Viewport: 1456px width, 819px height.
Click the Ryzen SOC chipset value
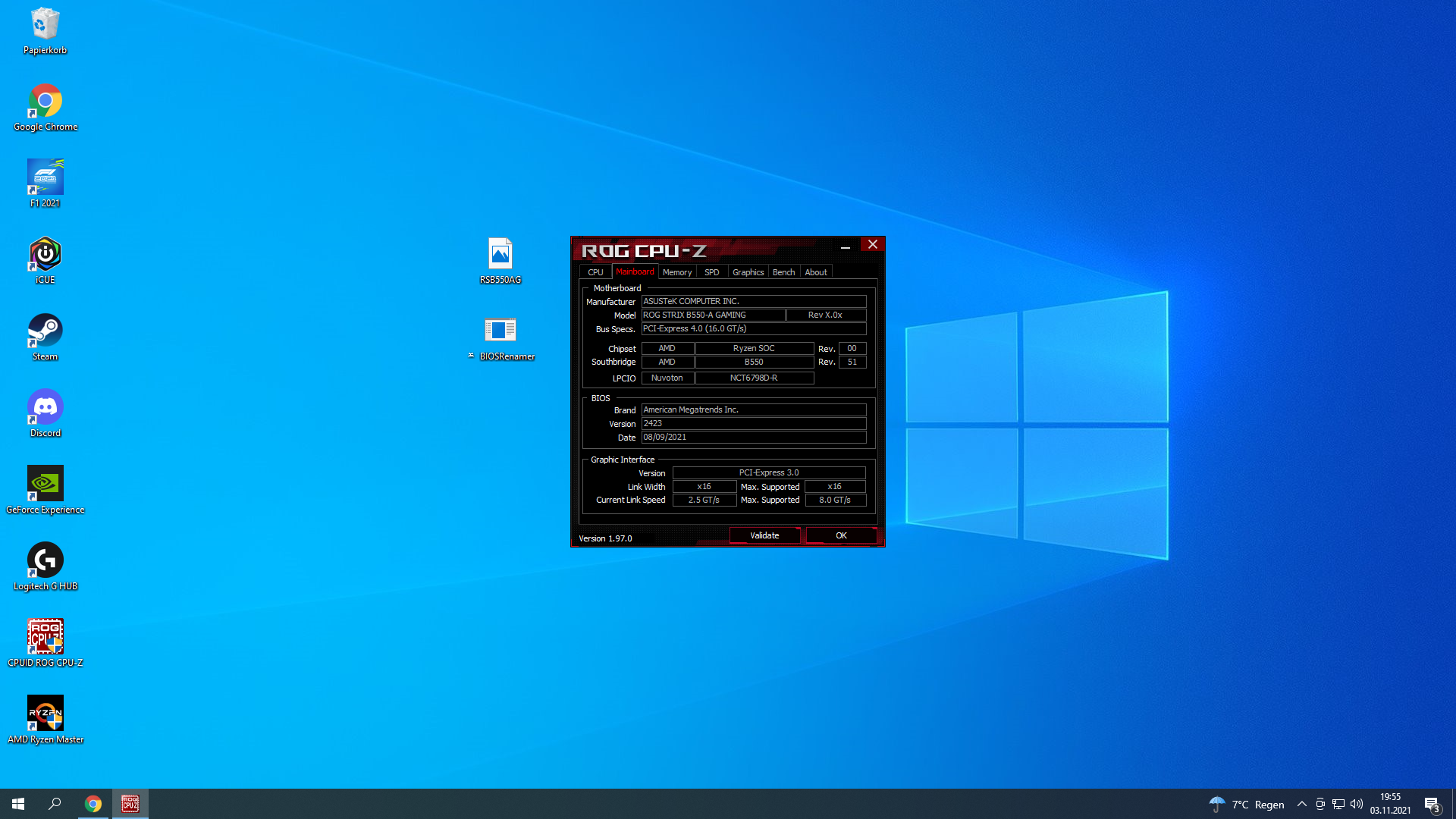point(754,348)
